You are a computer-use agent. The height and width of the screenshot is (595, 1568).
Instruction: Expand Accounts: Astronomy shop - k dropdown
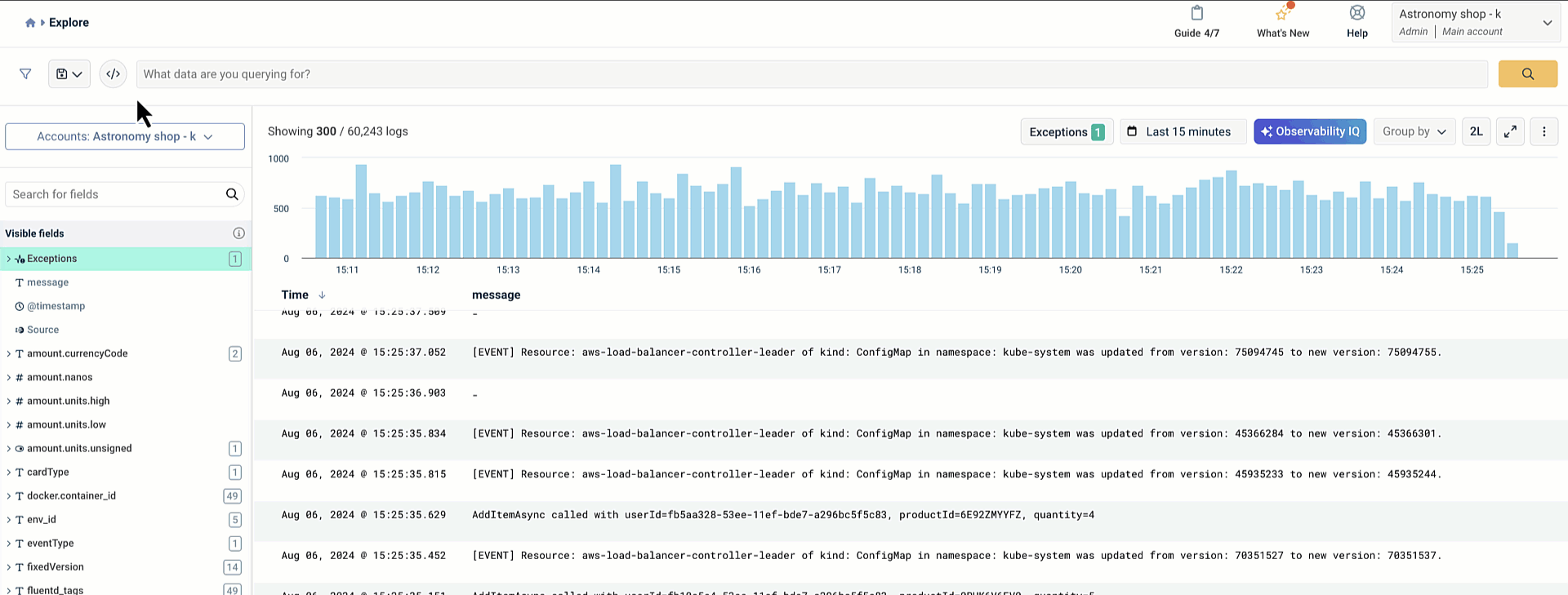tap(125, 136)
